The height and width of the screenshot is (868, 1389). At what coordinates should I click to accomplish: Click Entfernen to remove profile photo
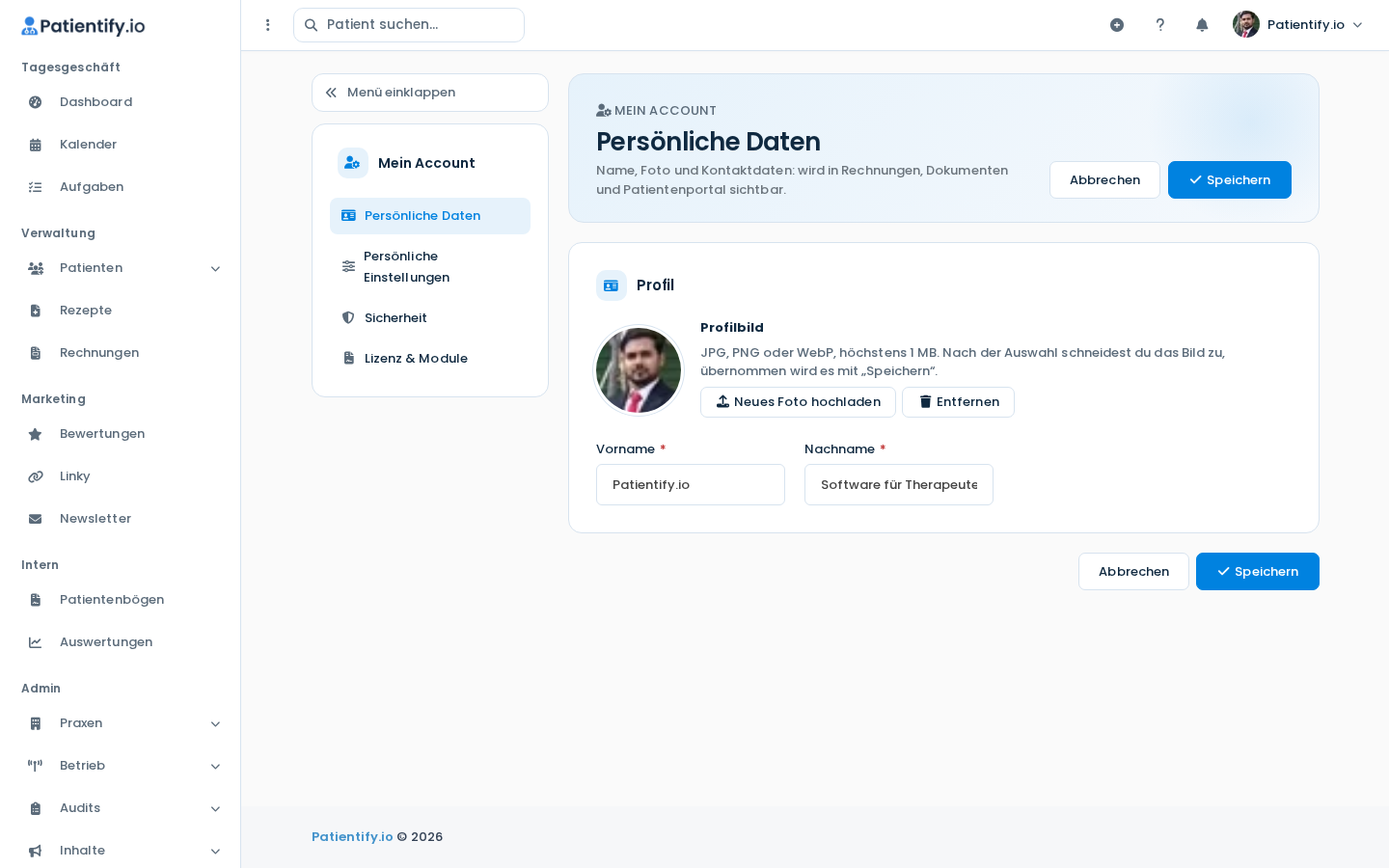click(x=958, y=402)
